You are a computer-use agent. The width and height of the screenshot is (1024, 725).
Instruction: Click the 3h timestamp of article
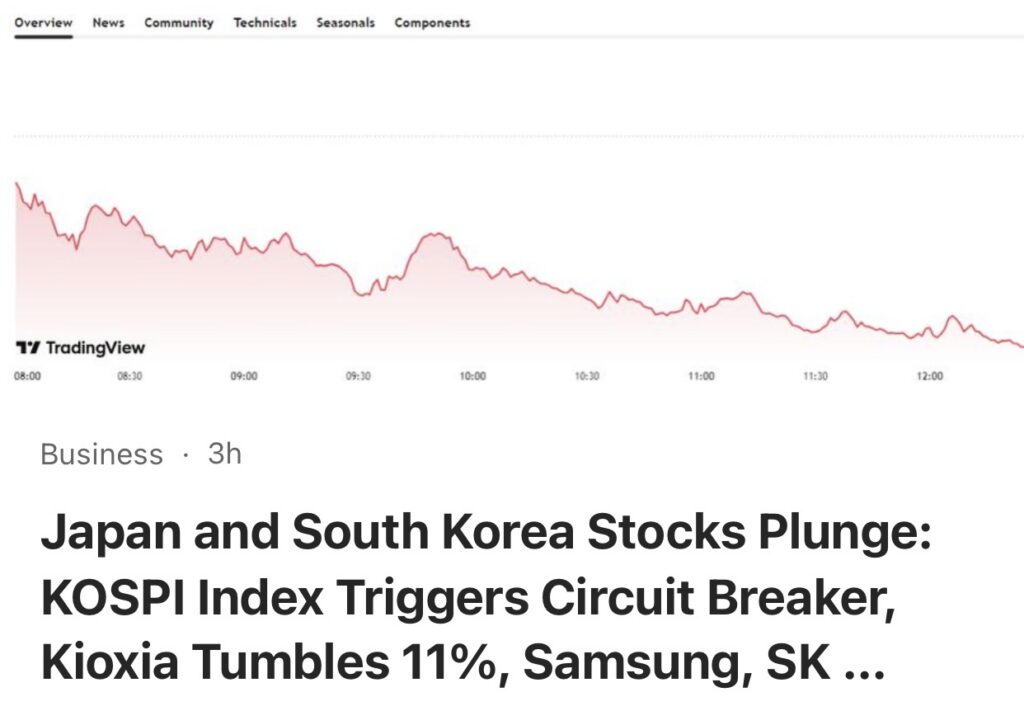tap(225, 454)
